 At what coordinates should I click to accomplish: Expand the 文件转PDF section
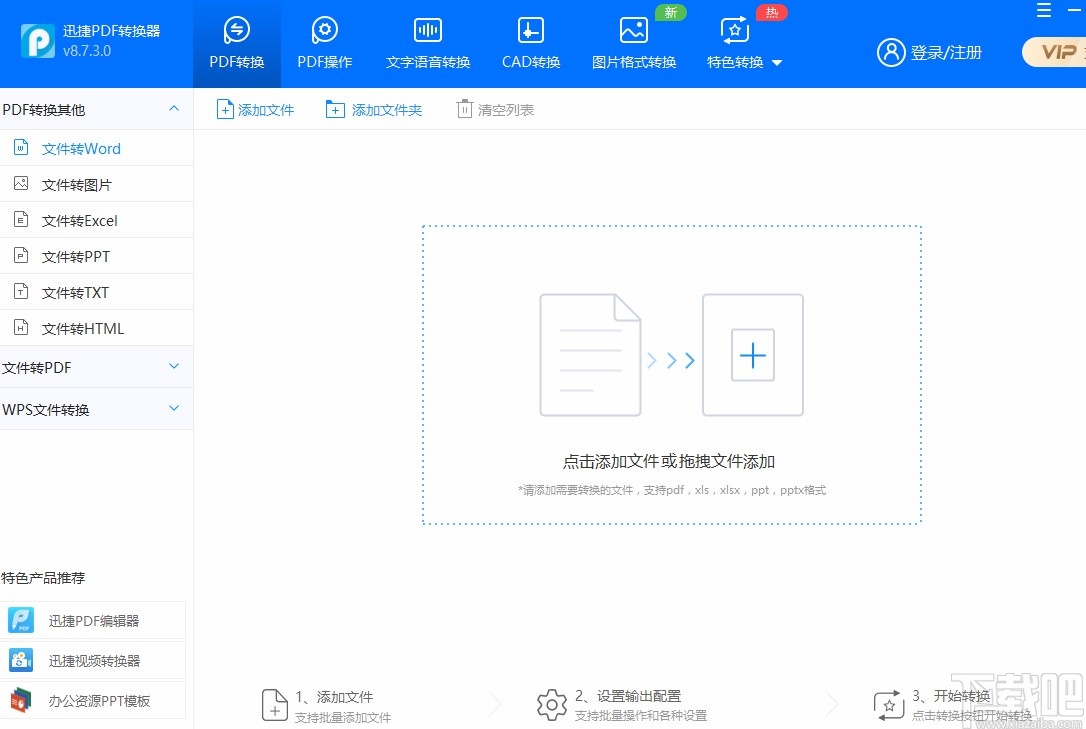pyautogui.click(x=173, y=367)
